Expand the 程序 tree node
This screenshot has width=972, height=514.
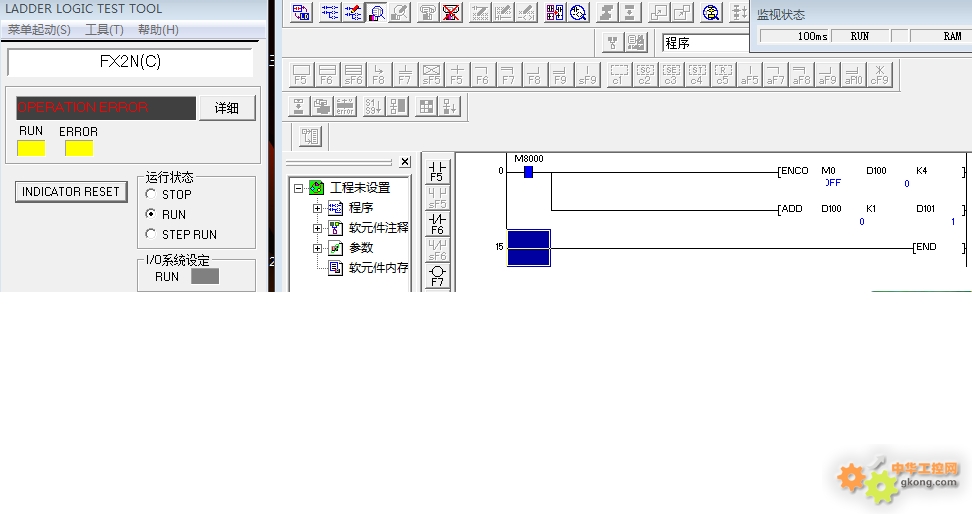(x=318, y=208)
